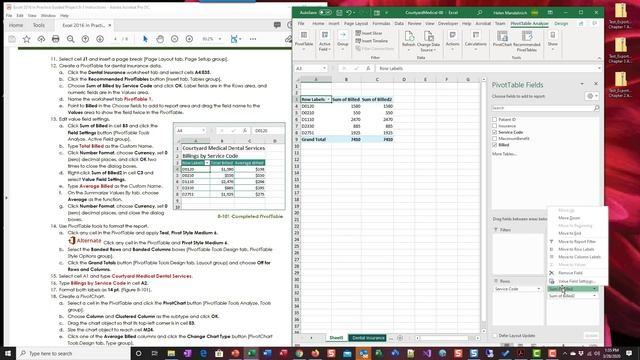Click Insert Slicer in the Filter group
Viewport: 640px width, 360px height.
click(369, 33)
